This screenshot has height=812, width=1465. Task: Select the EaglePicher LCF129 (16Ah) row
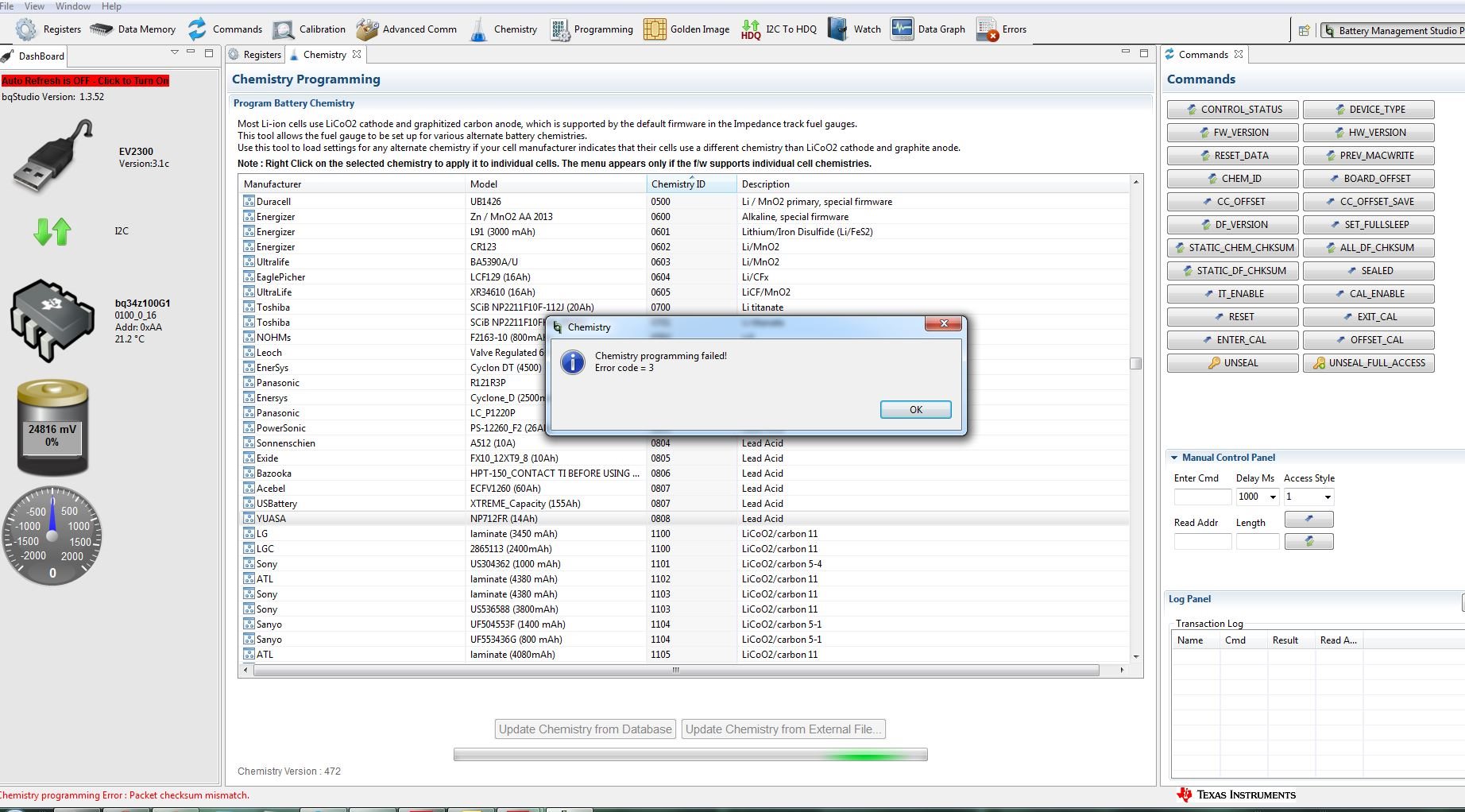point(684,277)
